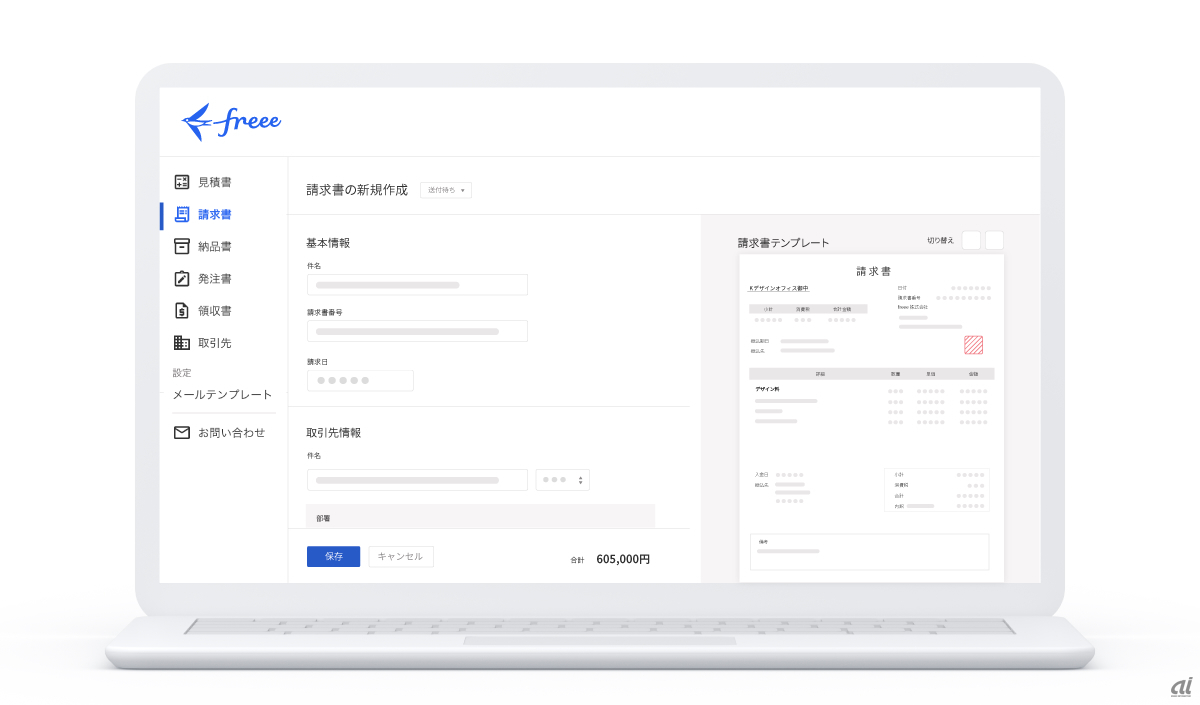1200x705 pixels.
Task: Click the 納品書 box icon
Action: click(182, 246)
